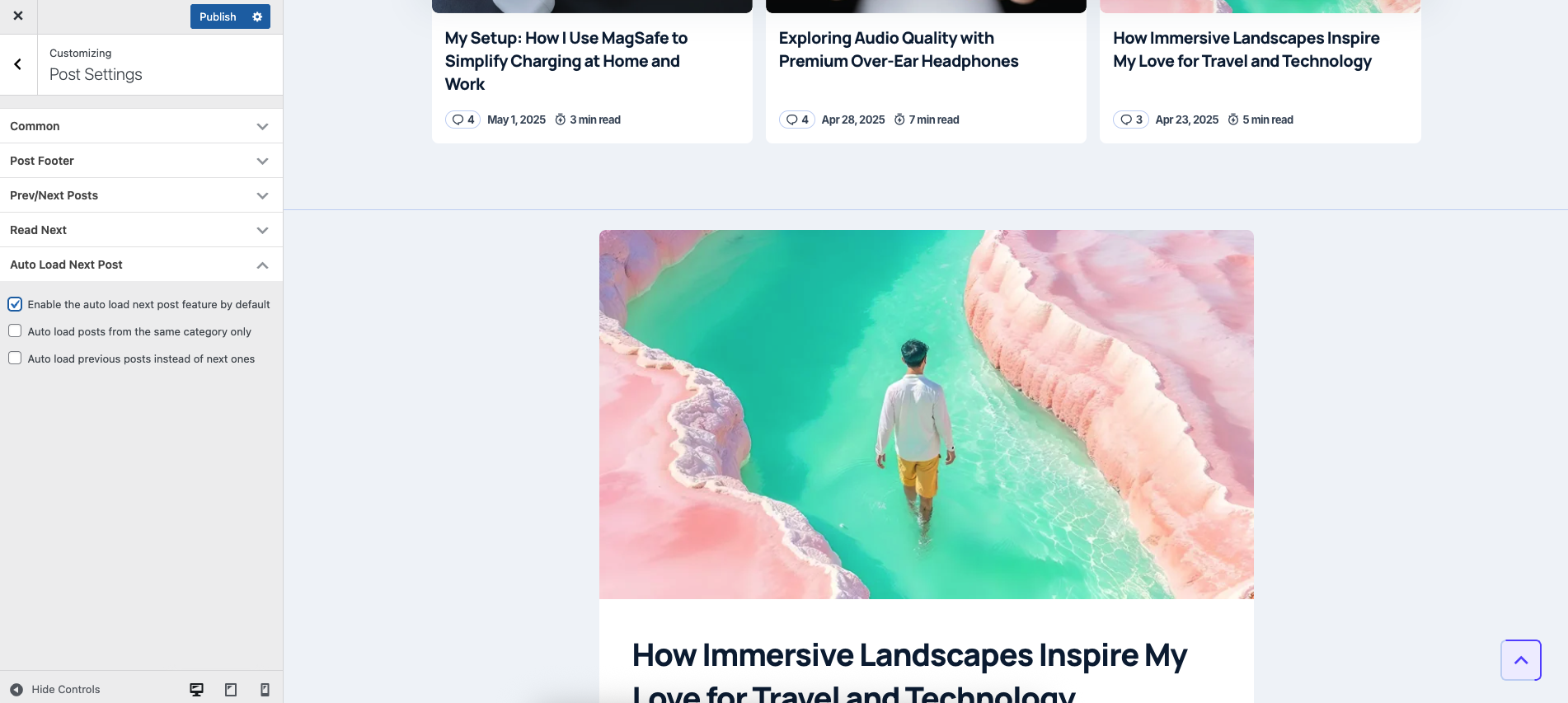This screenshot has width=1568, height=703.
Task: Open the MagSafe charging post title
Action: 566,61
